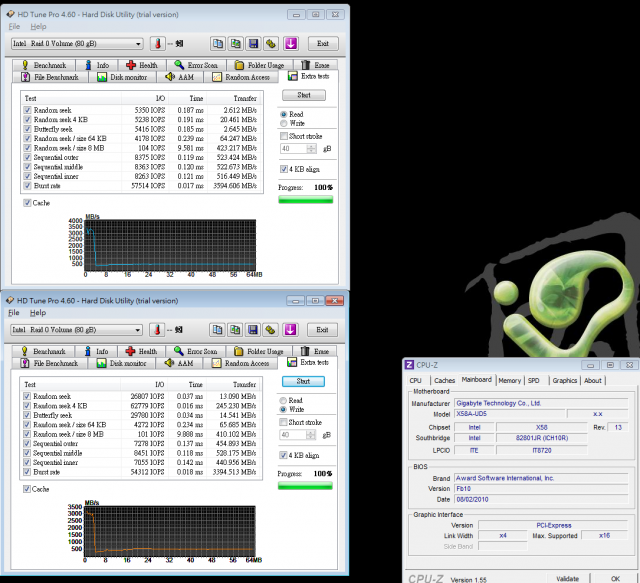Image resolution: width=640 pixels, height=583 pixels.
Task: Open options icon in upper HD Tune toolbar
Action: [271, 44]
